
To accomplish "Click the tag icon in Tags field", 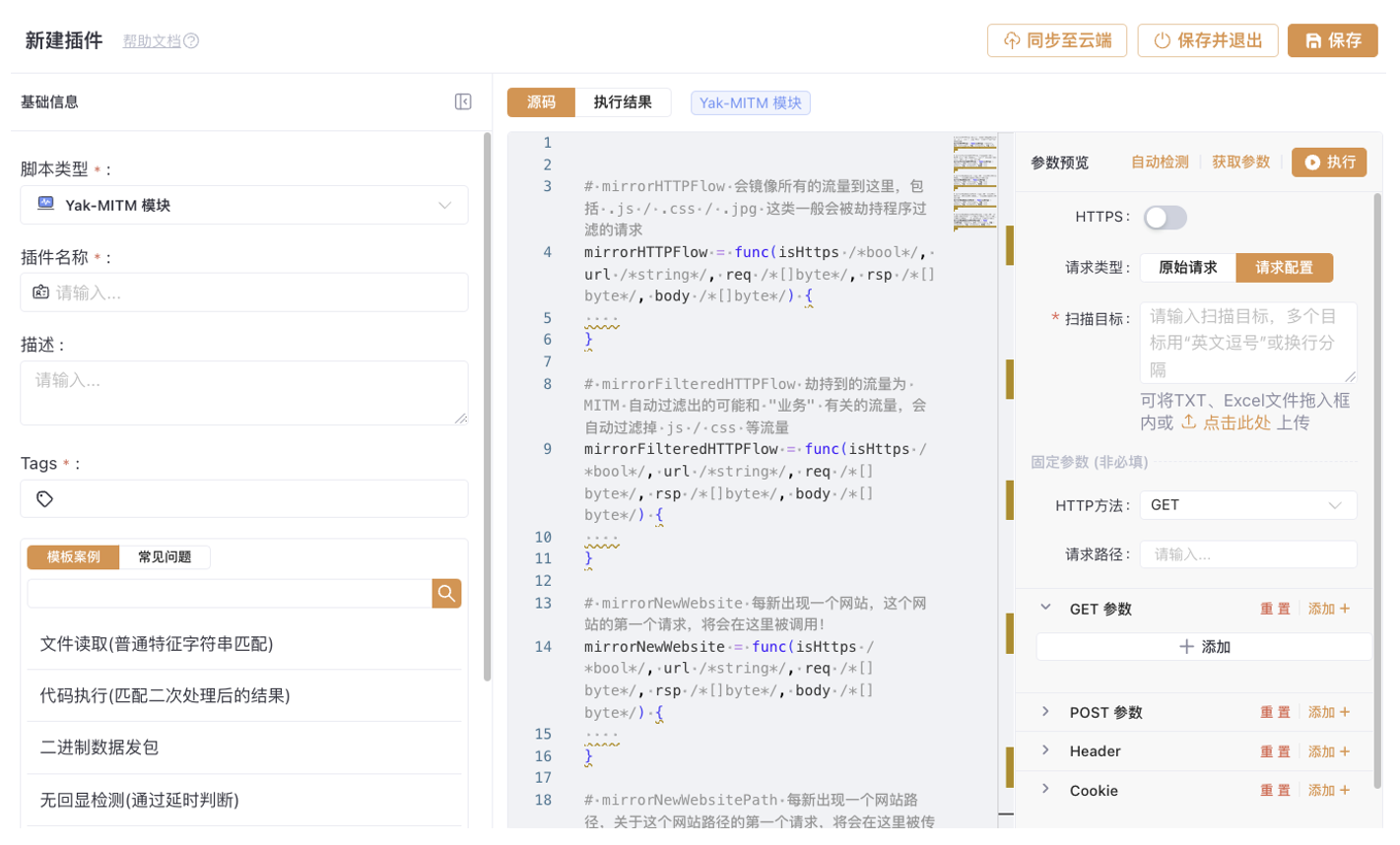I will (x=44, y=499).
